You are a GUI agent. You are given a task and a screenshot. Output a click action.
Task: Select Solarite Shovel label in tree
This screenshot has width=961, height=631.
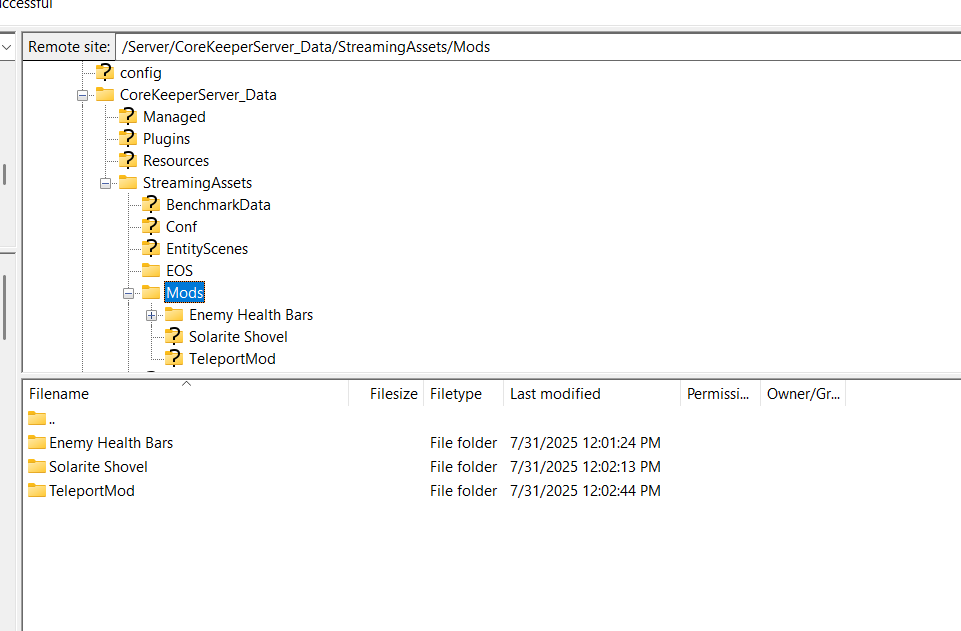(238, 338)
